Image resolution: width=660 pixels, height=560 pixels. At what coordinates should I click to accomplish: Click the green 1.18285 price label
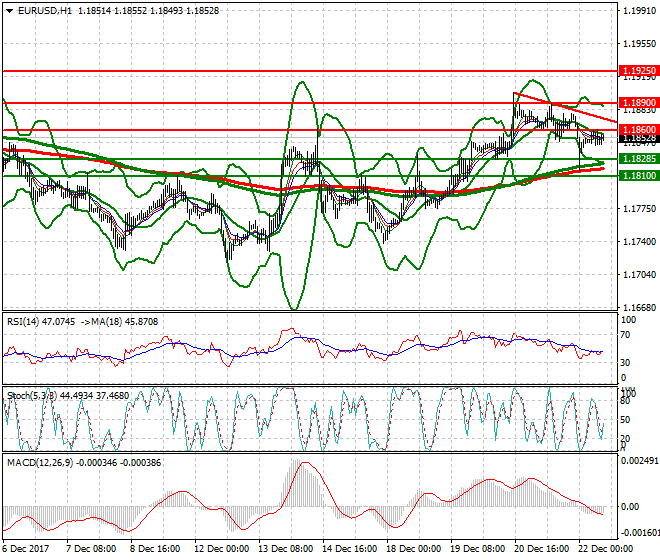click(x=639, y=159)
